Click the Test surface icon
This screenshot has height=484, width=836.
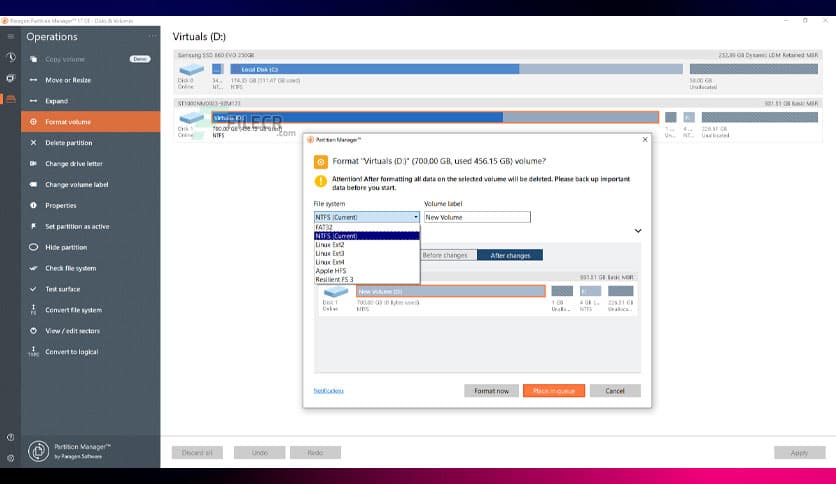click(33, 289)
